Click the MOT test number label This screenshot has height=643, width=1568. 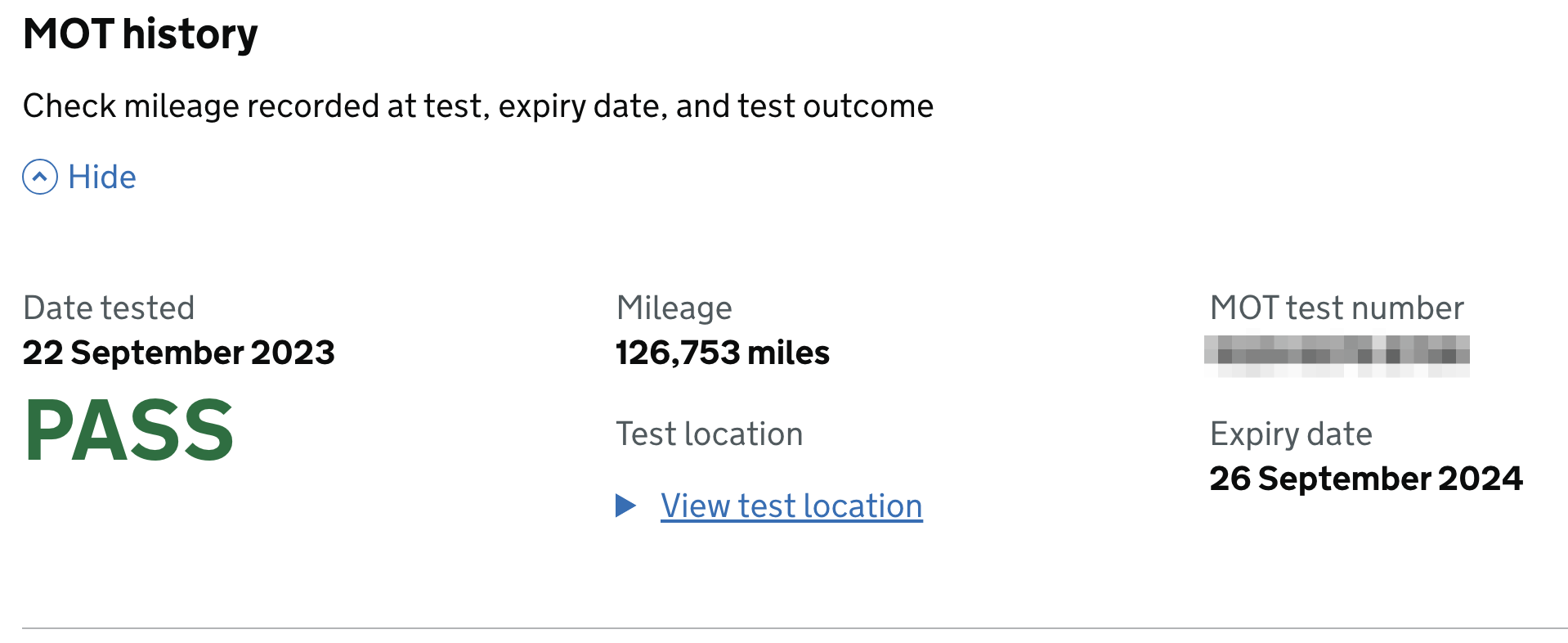pyautogui.click(x=1336, y=308)
